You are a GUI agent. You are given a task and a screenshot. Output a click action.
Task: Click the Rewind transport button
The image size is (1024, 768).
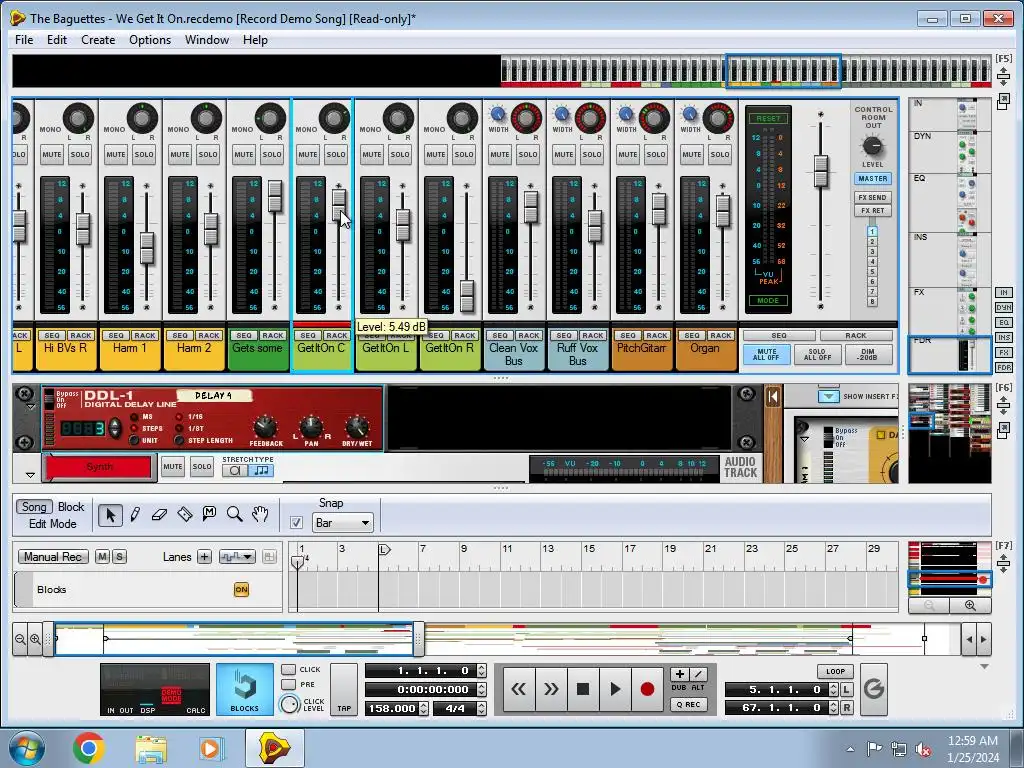coord(519,689)
